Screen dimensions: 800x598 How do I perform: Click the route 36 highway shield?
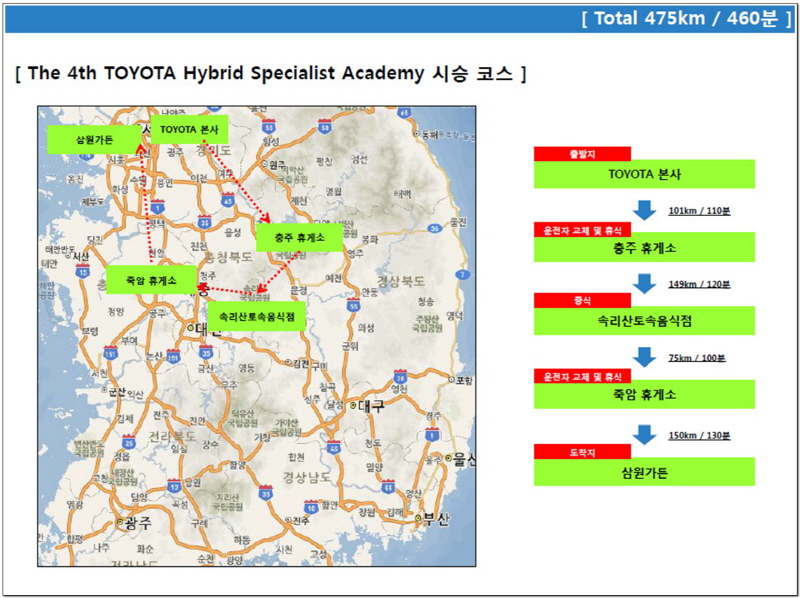pyautogui.click(x=434, y=228)
